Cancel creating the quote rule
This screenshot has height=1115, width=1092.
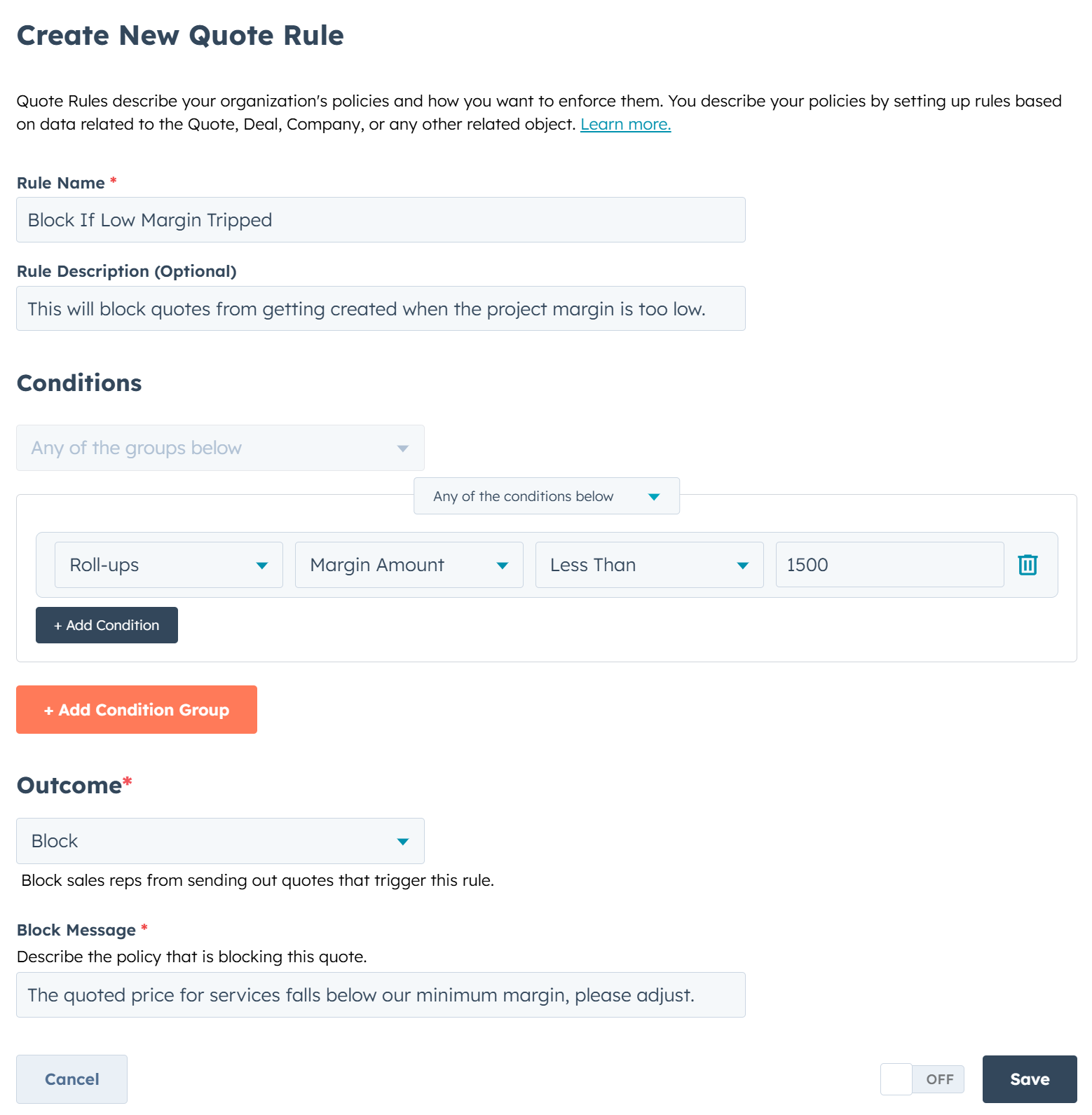coord(71,1079)
